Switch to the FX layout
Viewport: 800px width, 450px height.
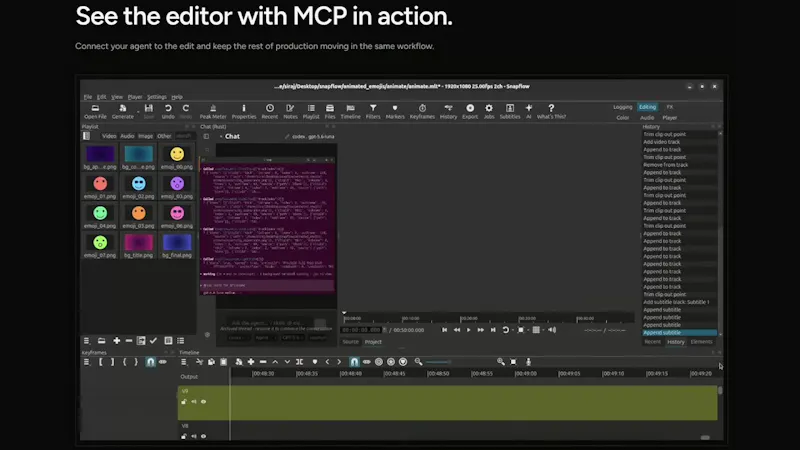[669, 107]
